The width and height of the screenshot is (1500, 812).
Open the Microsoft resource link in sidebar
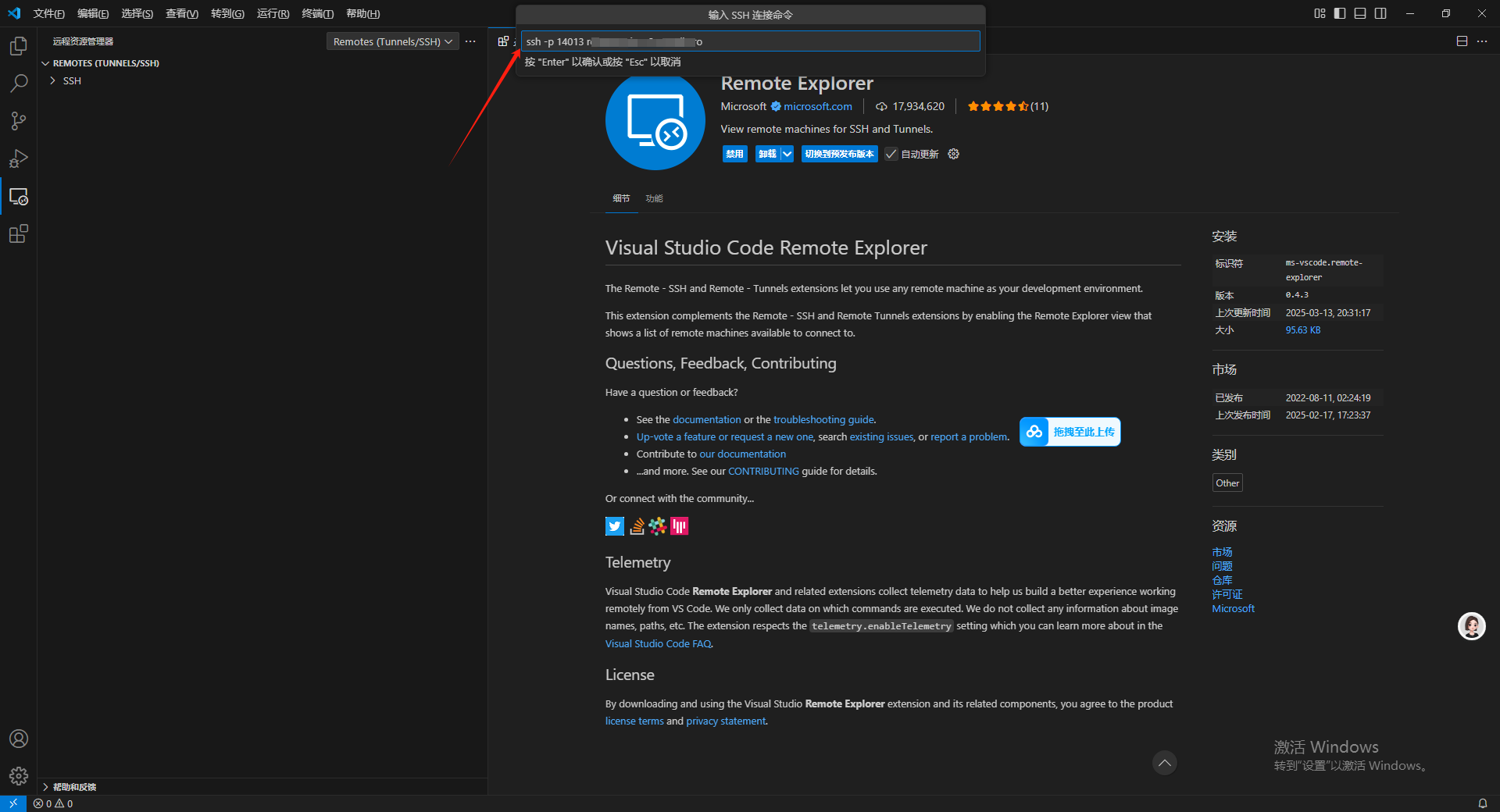1233,609
